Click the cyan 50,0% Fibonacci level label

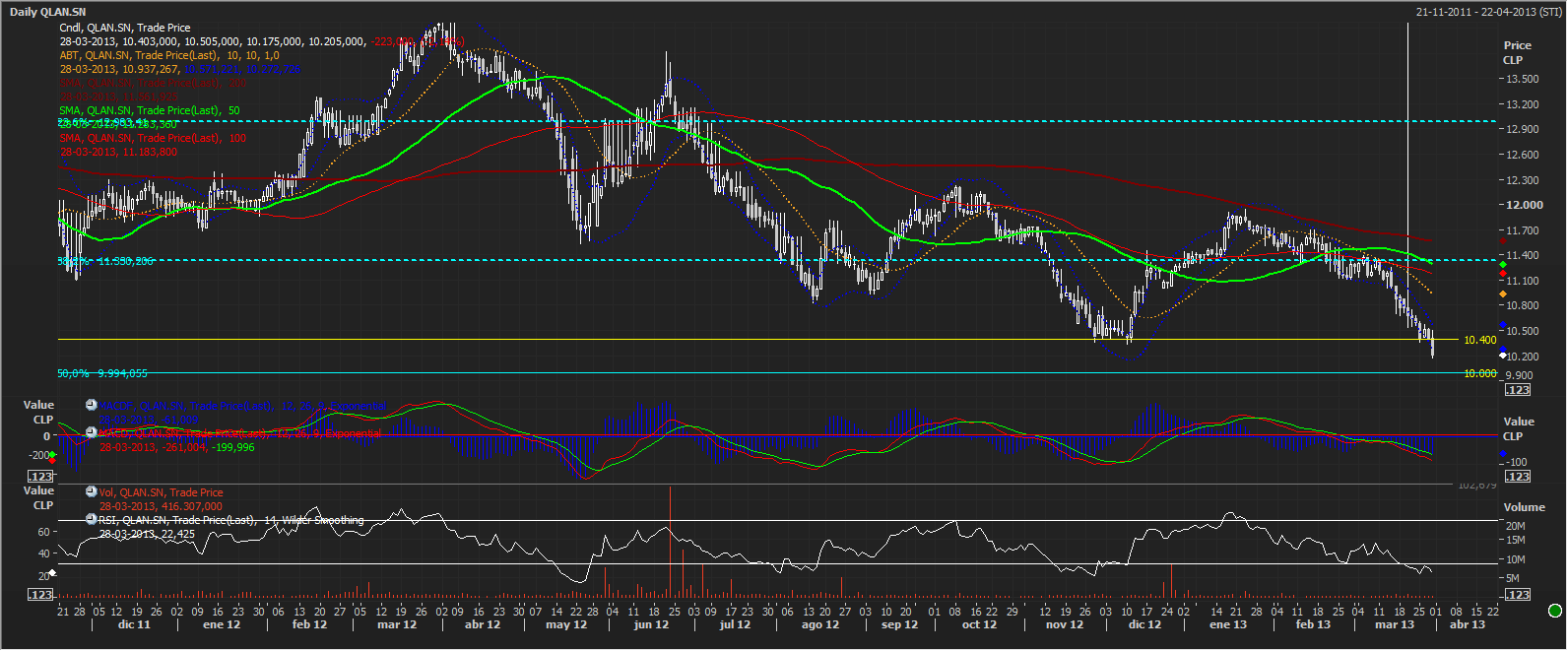pyautogui.click(x=102, y=373)
